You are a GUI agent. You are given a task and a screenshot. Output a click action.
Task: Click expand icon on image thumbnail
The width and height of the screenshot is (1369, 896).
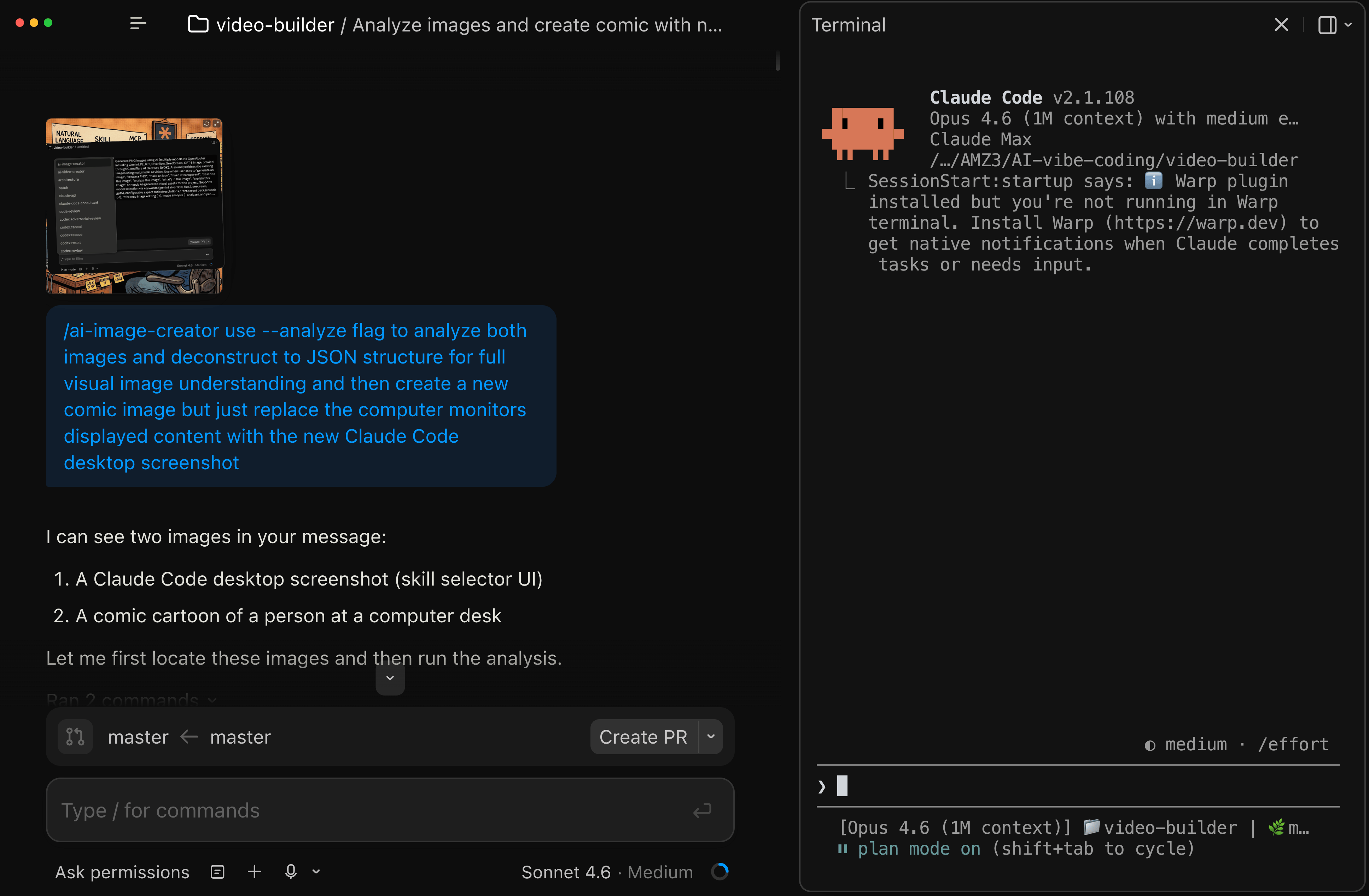(216, 124)
